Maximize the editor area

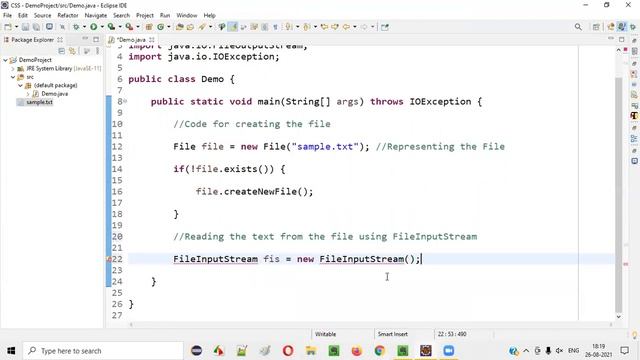(x=621, y=39)
